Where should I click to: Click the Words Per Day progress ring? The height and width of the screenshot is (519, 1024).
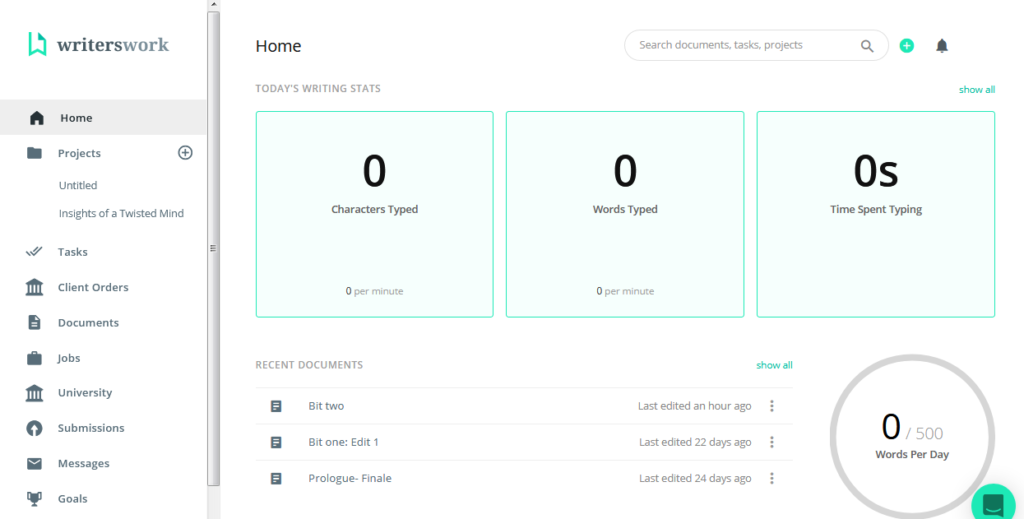point(912,436)
